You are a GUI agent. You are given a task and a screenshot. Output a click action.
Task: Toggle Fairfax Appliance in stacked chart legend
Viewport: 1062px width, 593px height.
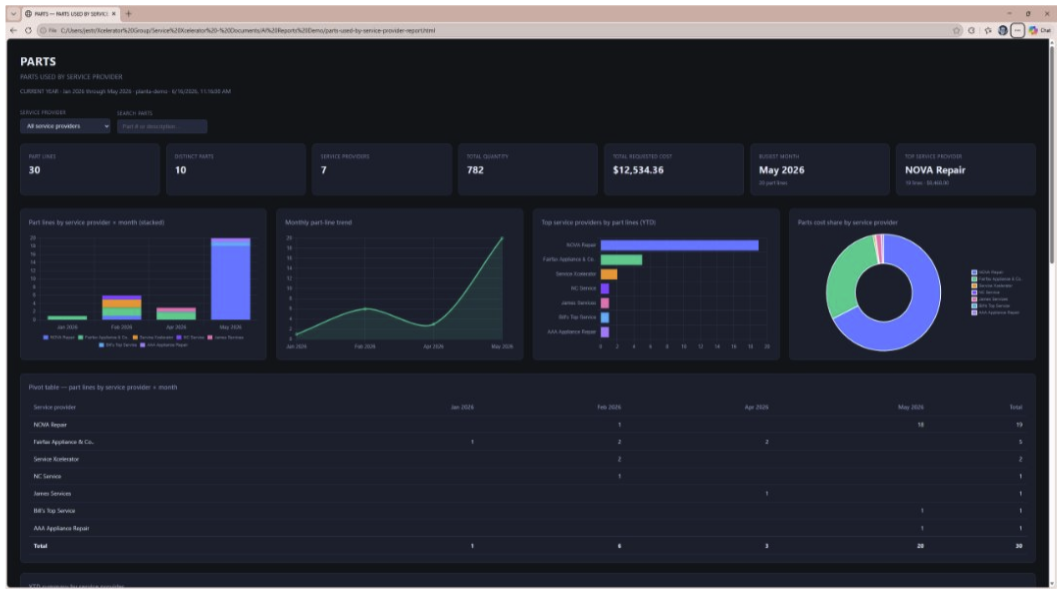tap(103, 337)
